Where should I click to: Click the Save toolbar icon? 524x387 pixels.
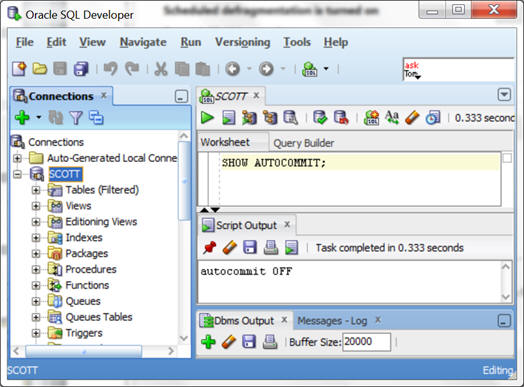point(60,69)
